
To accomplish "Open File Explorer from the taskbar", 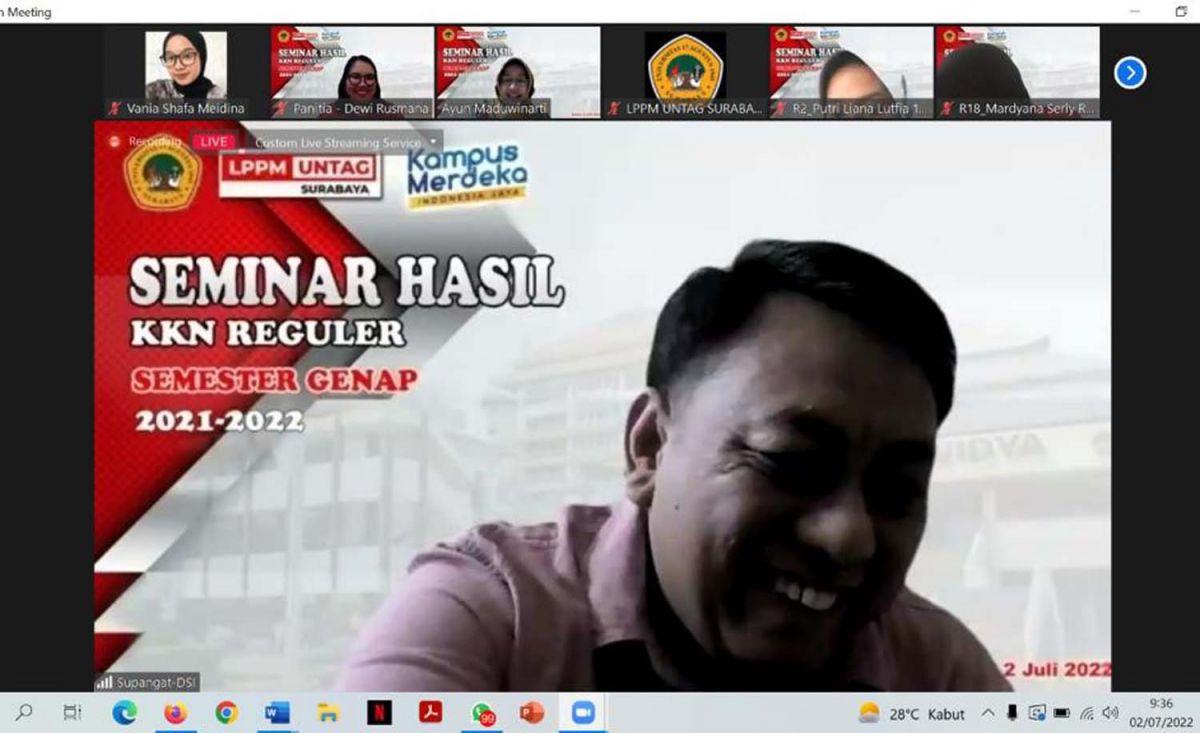I will (326, 714).
